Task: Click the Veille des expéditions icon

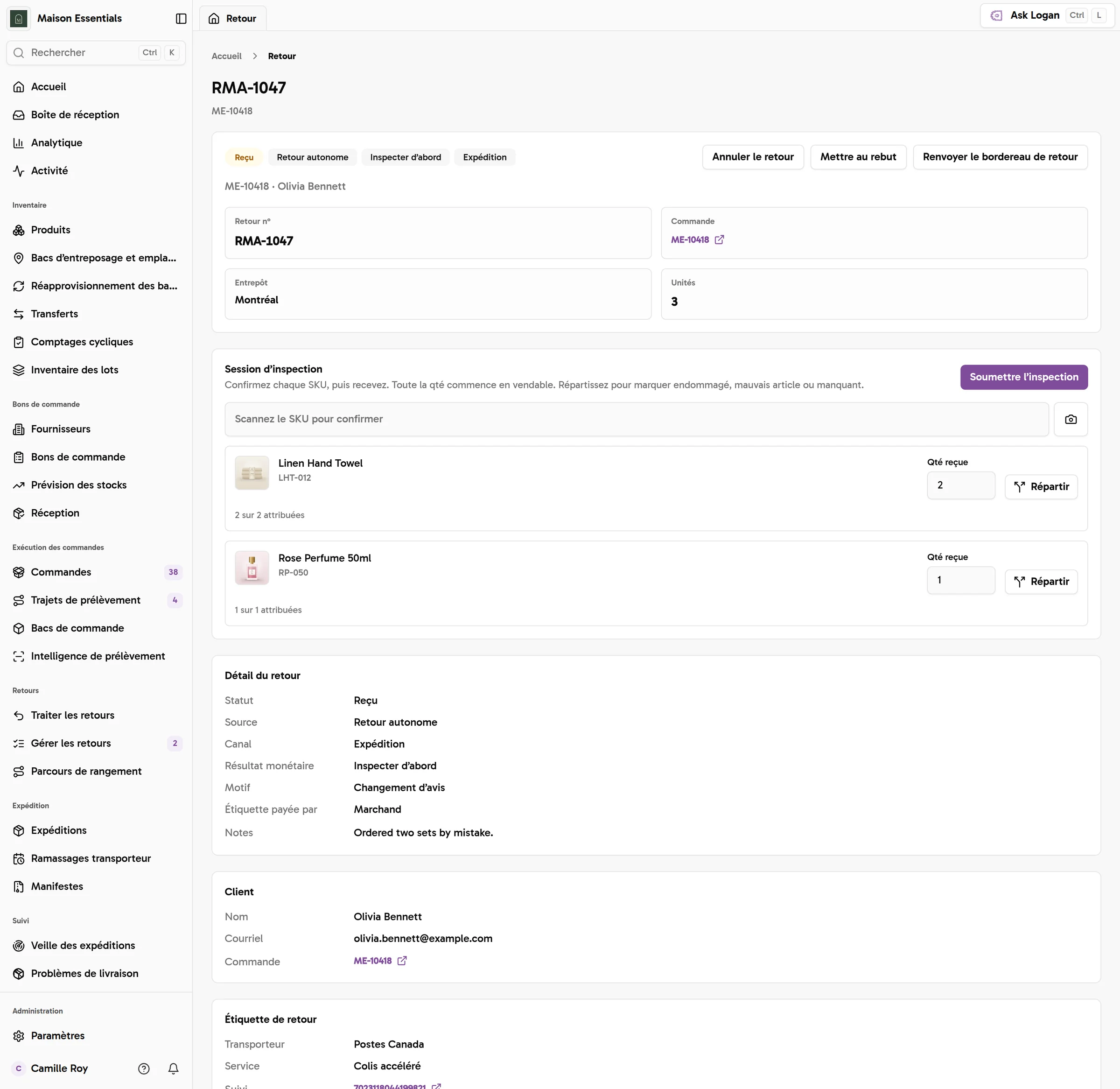Action: click(19, 945)
